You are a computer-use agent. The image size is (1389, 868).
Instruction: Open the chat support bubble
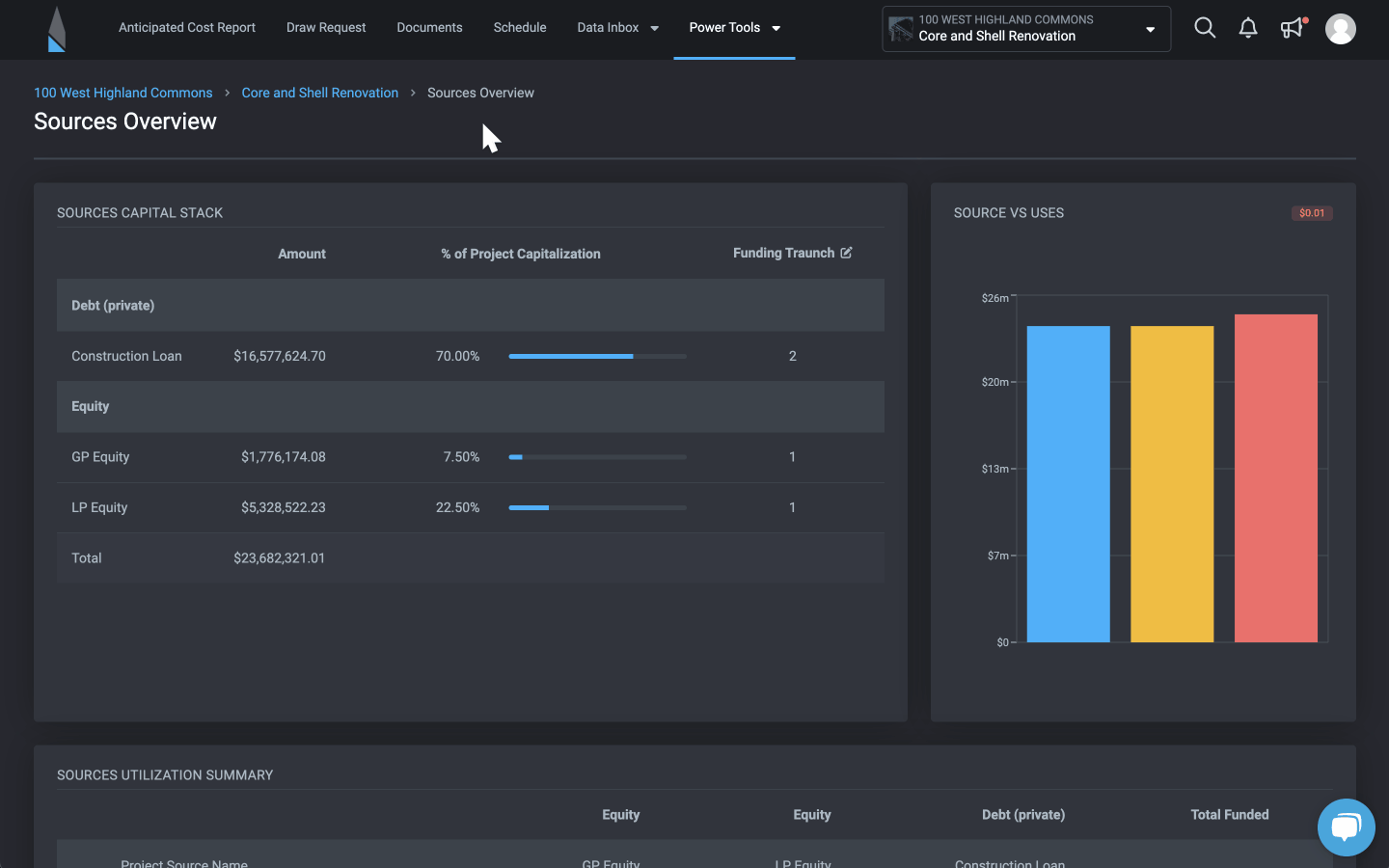tap(1346, 827)
